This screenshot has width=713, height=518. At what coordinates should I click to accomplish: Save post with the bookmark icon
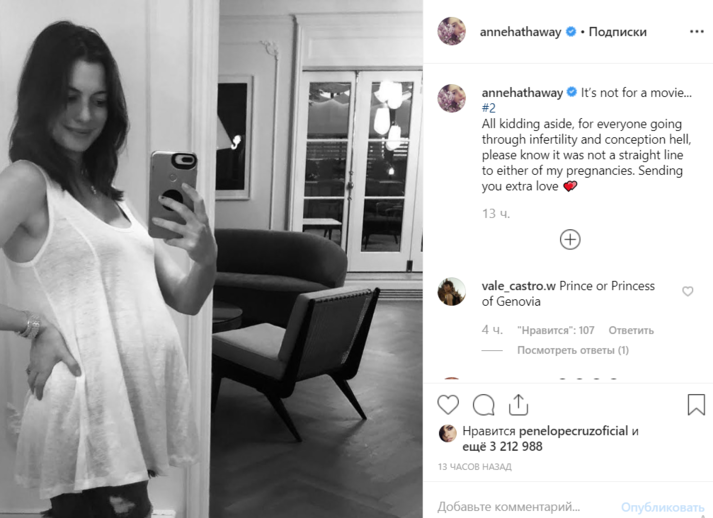pos(696,404)
